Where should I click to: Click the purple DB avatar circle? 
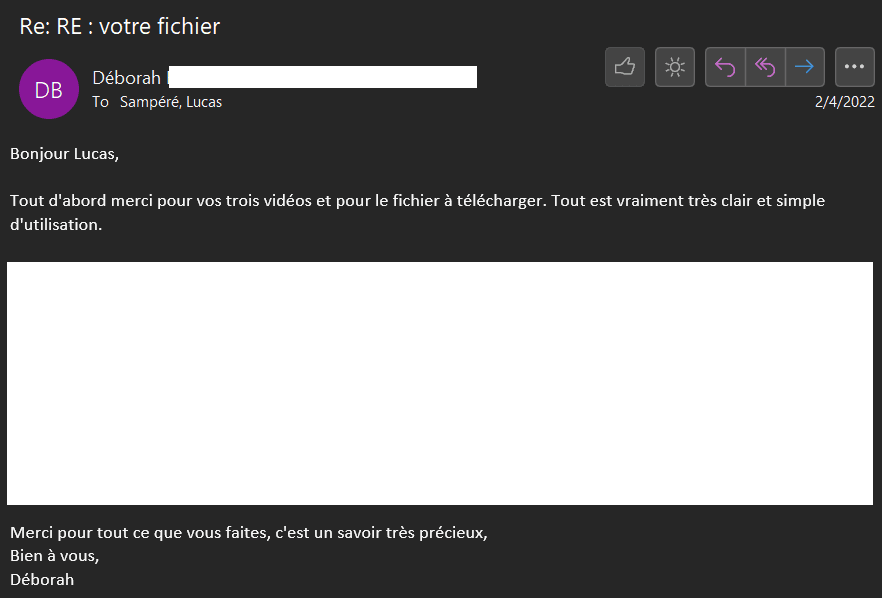(49, 89)
